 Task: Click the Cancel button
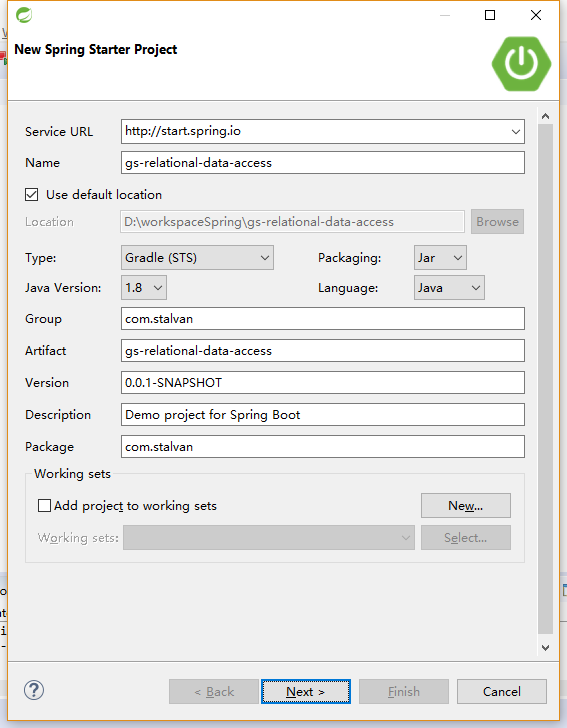tap(502, 692)
